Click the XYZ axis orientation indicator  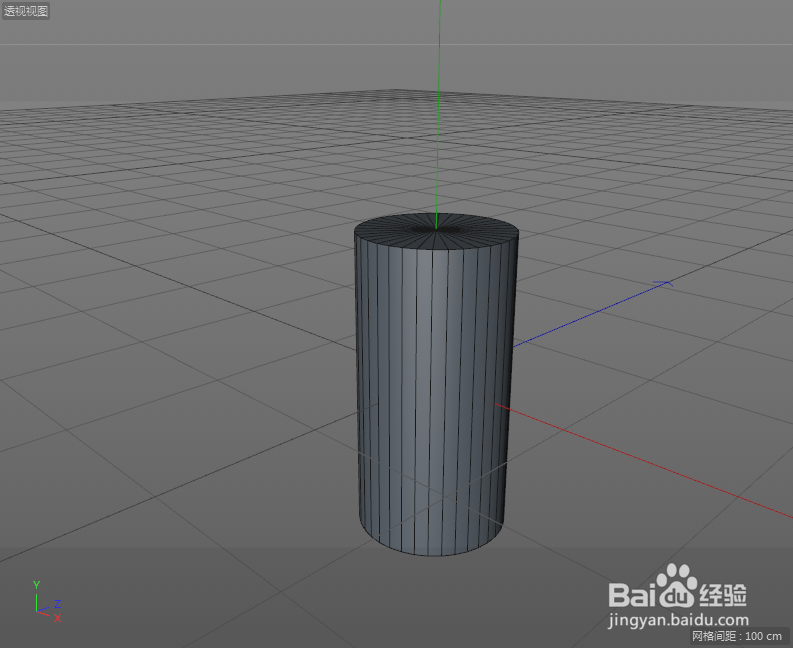[47, 602]
